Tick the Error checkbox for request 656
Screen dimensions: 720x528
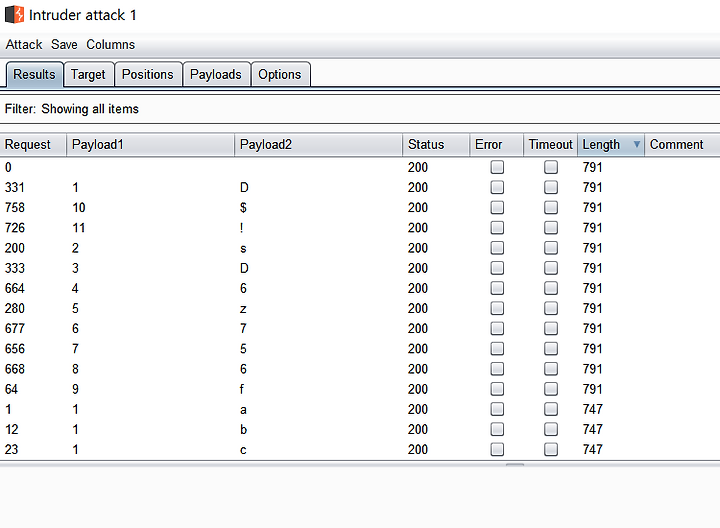pyautogui.click(x=497, y=349)
